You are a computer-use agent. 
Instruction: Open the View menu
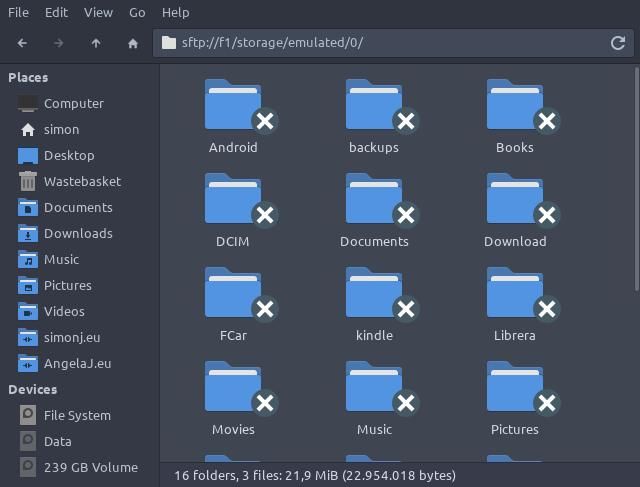98,13
